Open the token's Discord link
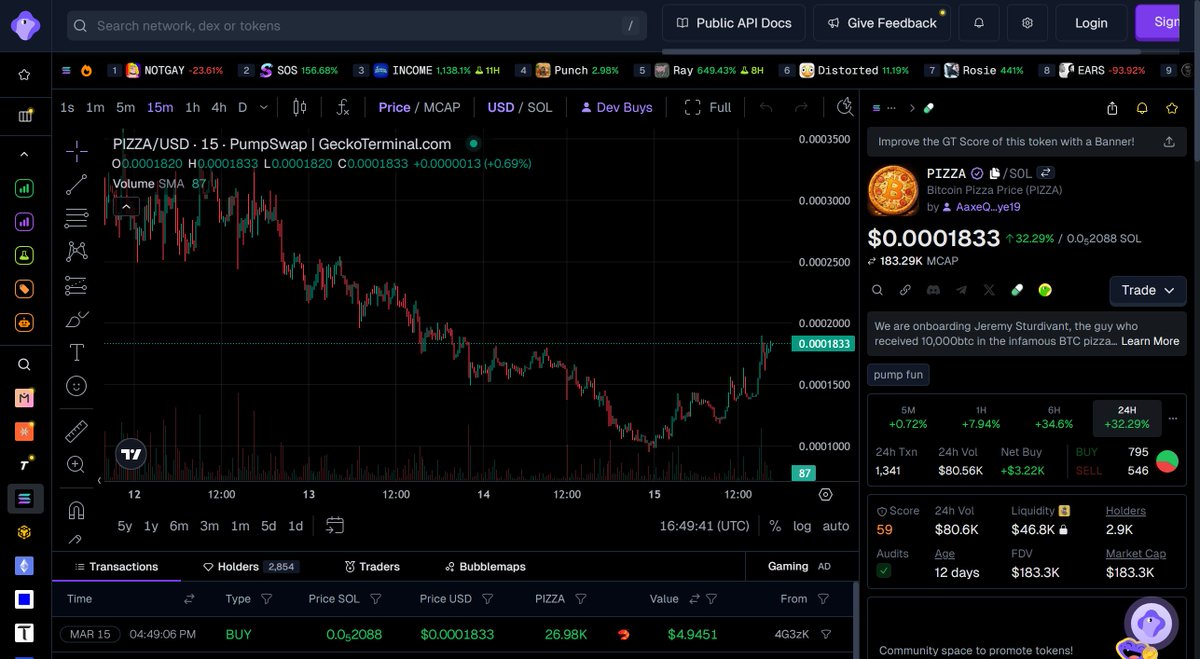This screenshot has height=659, width=1200. tap(933, 290)
